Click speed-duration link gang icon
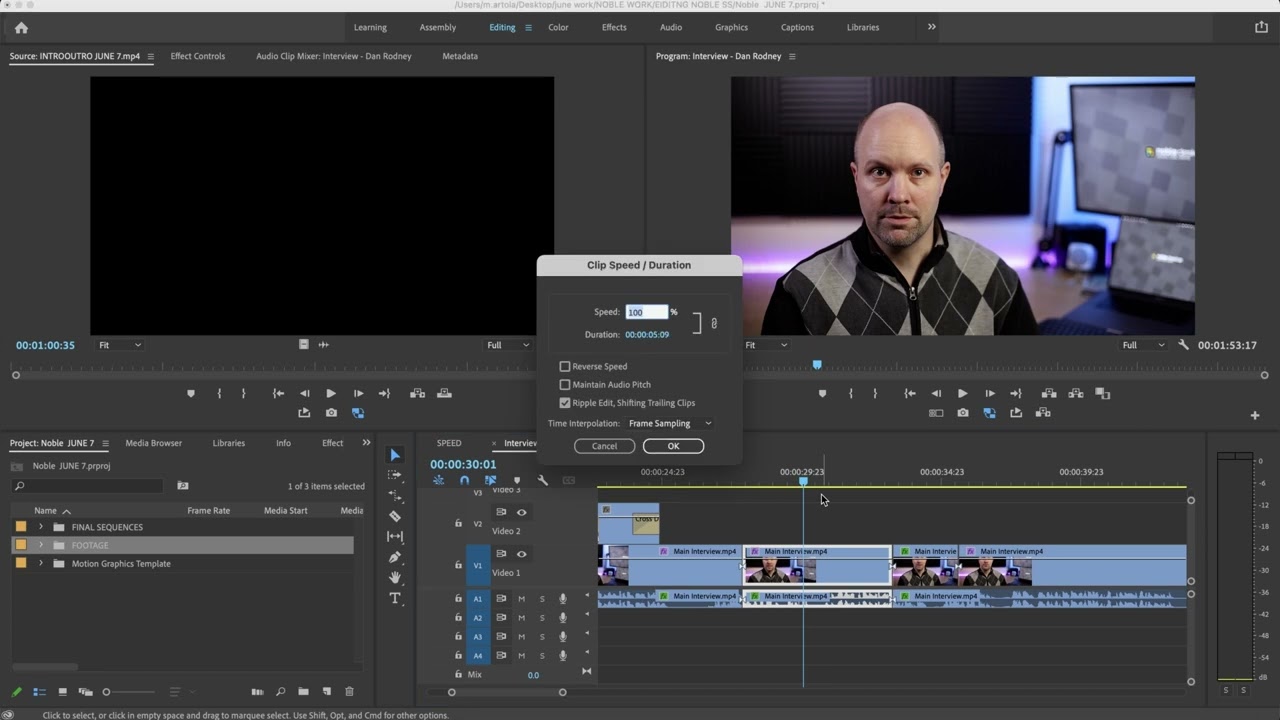 point(714,323)
